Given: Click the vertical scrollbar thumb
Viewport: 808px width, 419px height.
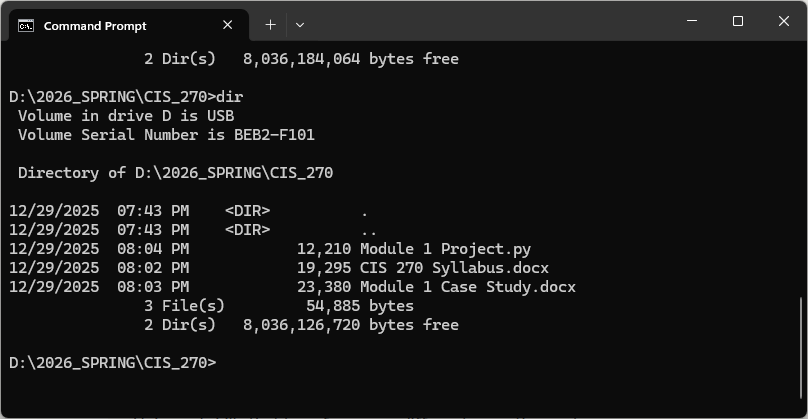Looking at the screenshot, I should (802, 352).
